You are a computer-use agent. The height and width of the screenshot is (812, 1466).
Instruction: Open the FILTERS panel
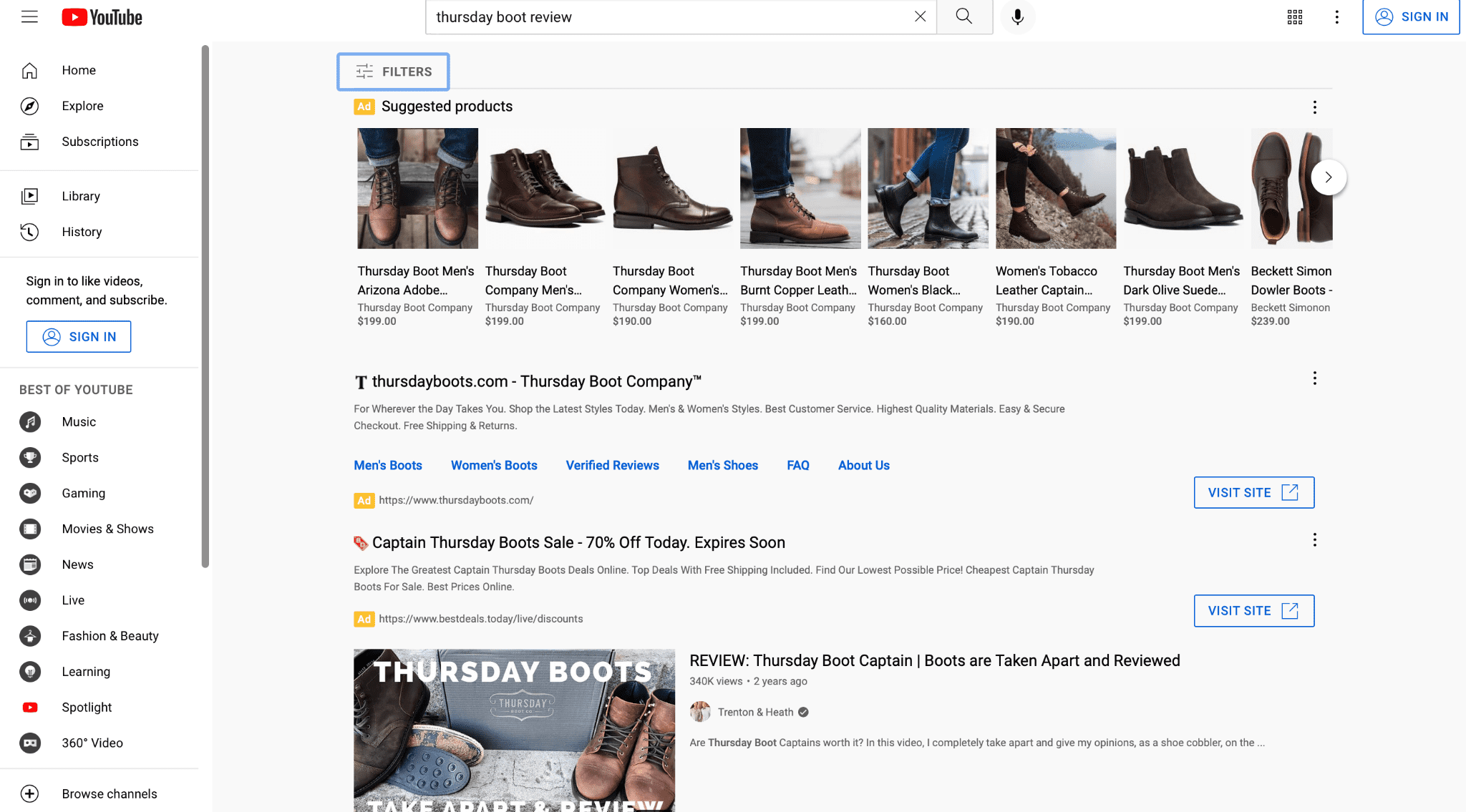[x=394, y=72]
